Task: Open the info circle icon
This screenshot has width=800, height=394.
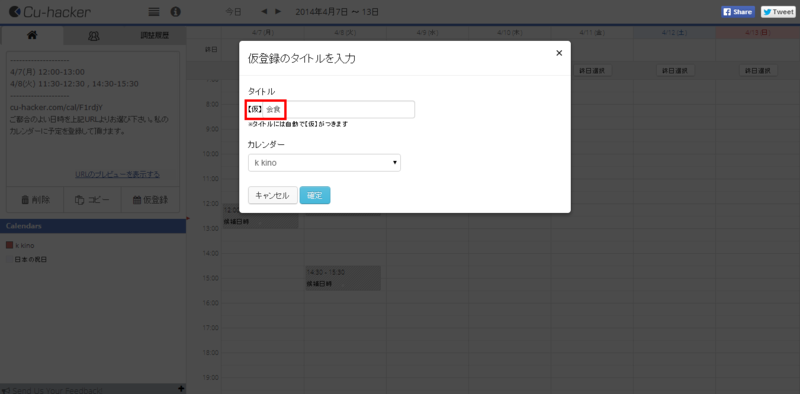Action: coord(176,12)
